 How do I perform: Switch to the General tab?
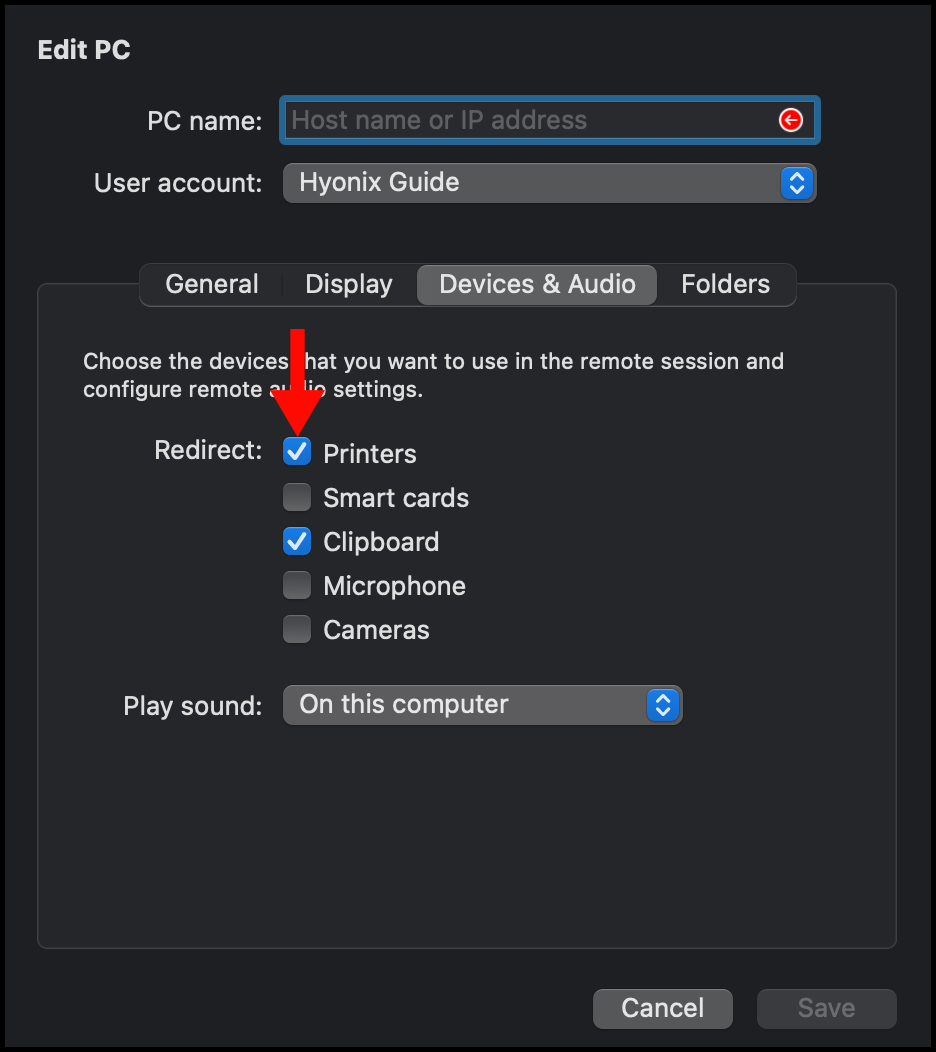[x=211, y=284]
